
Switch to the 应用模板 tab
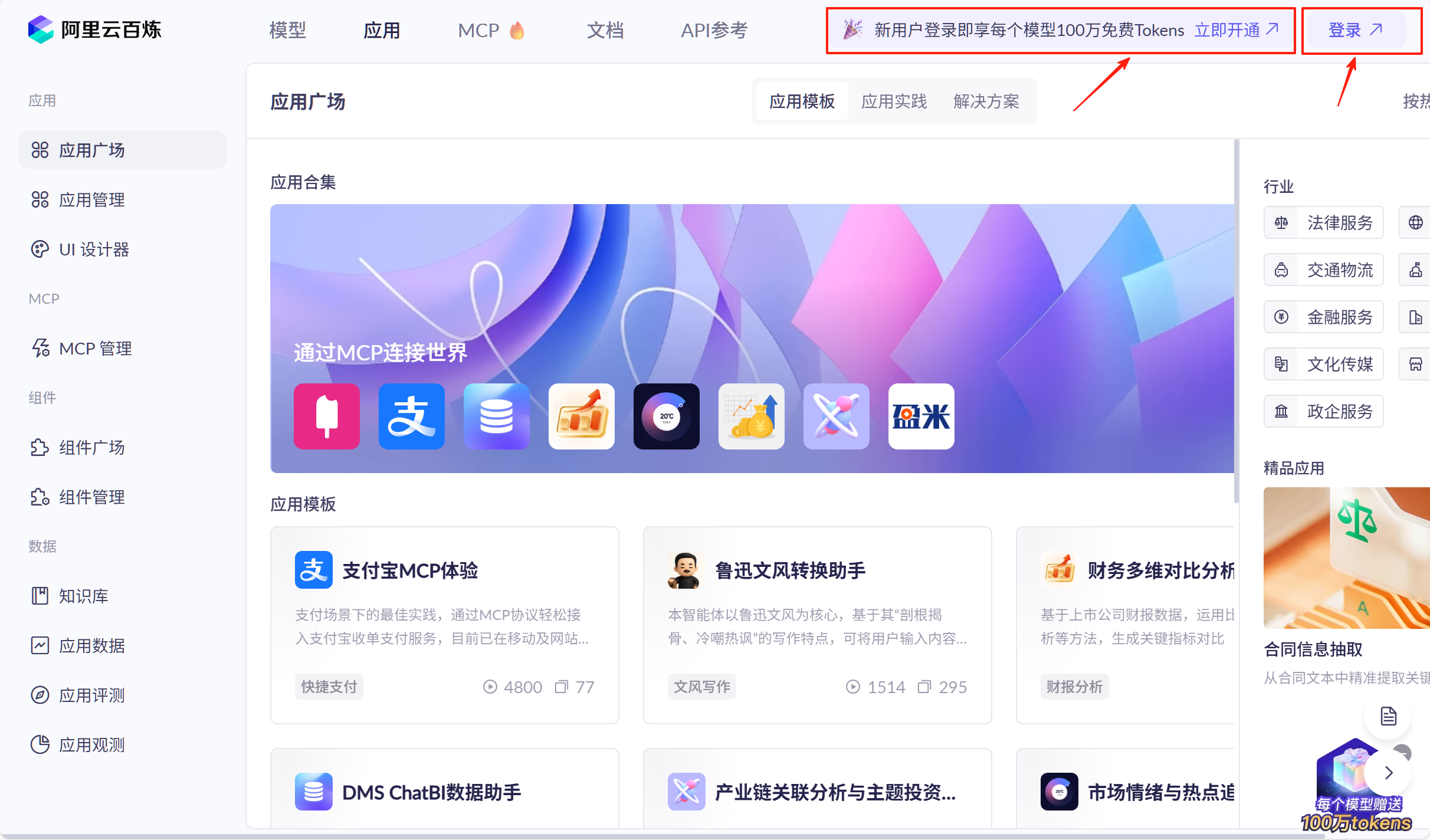coord(802,101)
